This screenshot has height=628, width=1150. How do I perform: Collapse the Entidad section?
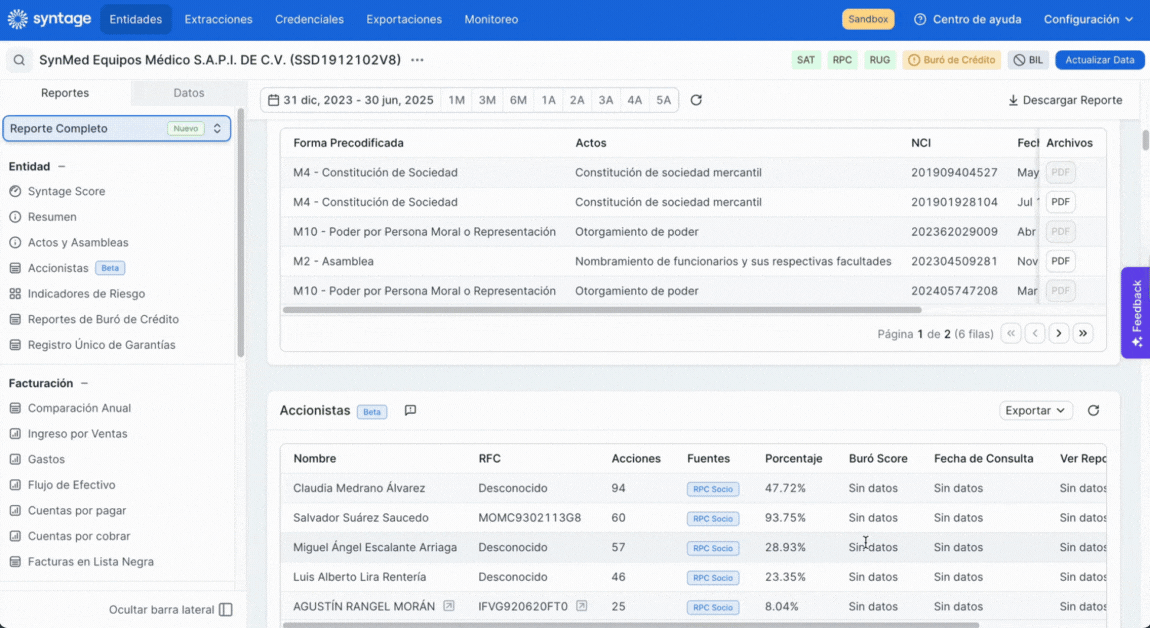click(62, 167)
